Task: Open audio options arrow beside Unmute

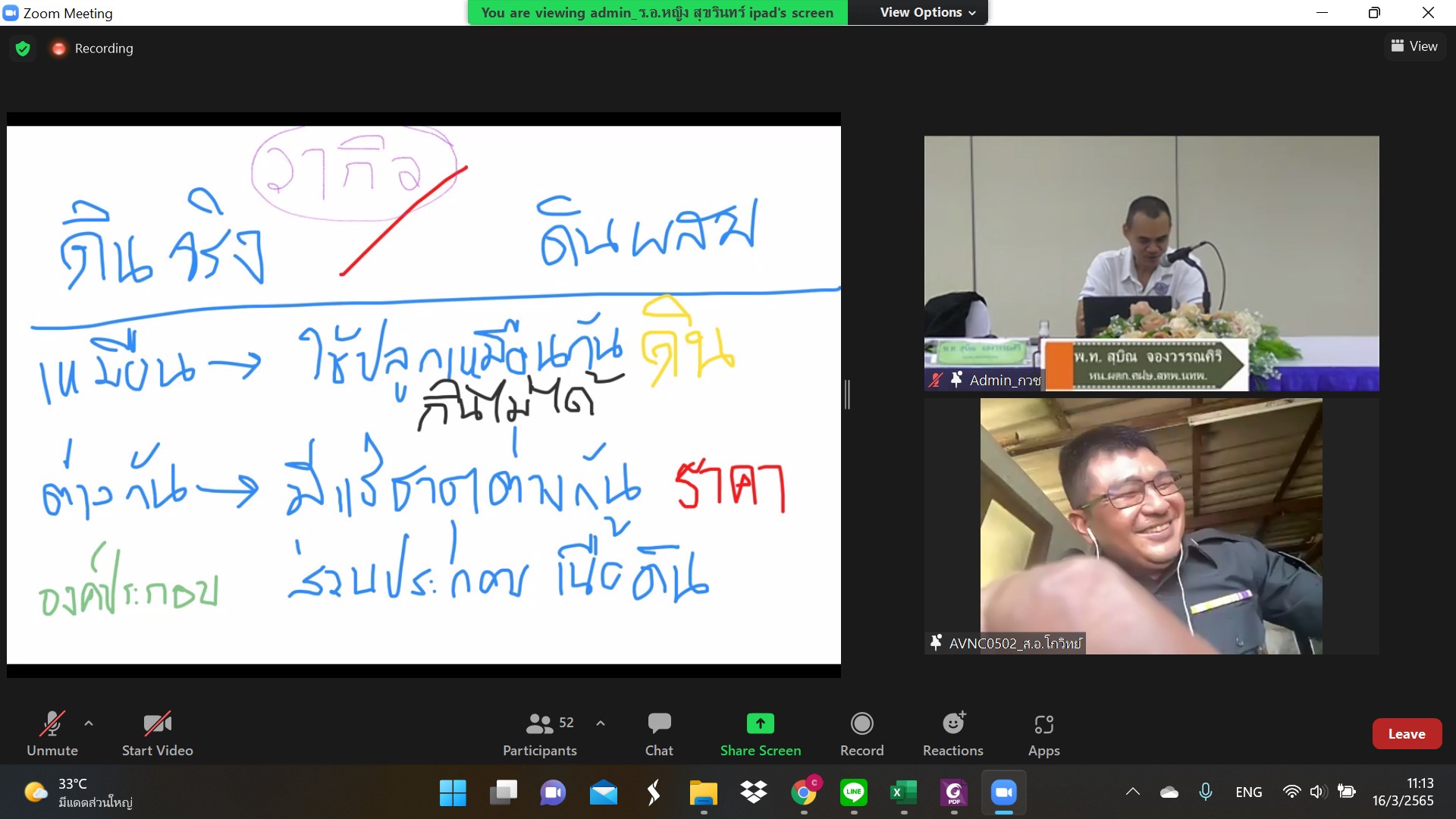Action: [89, 723]
